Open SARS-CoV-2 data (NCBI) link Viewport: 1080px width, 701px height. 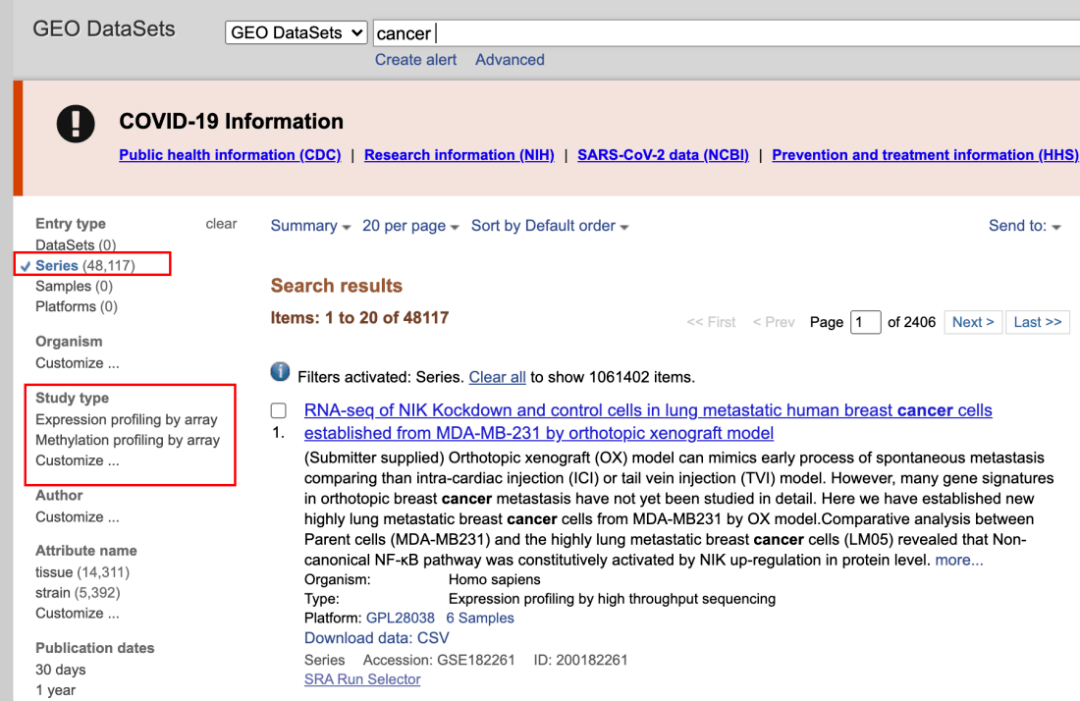click(x=663, y=155)
